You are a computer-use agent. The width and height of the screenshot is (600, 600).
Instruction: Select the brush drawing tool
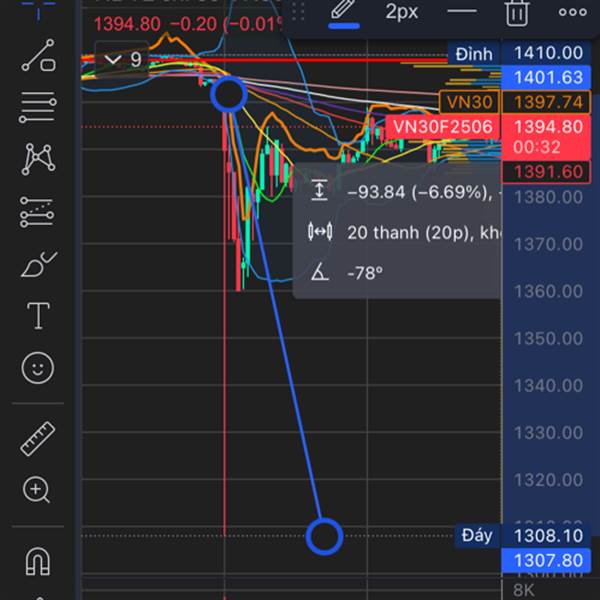pos(38,264)
